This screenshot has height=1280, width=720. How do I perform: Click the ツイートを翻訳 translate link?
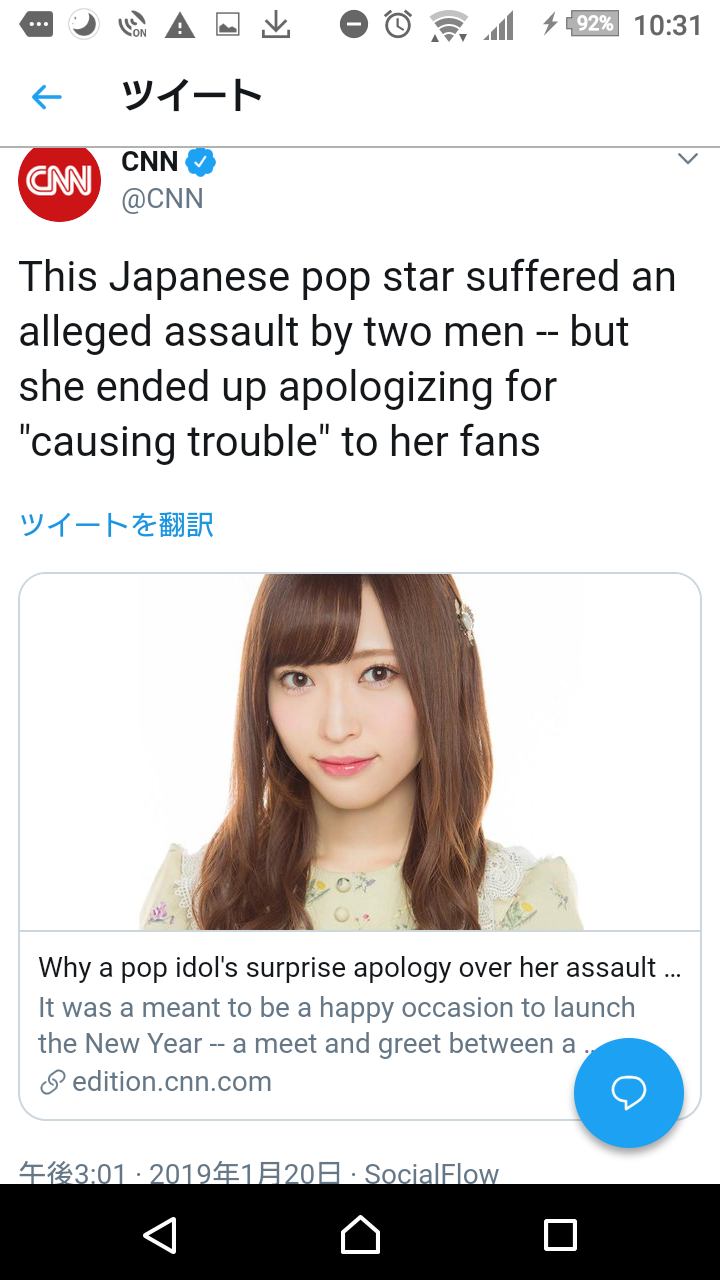click(x=116, y=524)
